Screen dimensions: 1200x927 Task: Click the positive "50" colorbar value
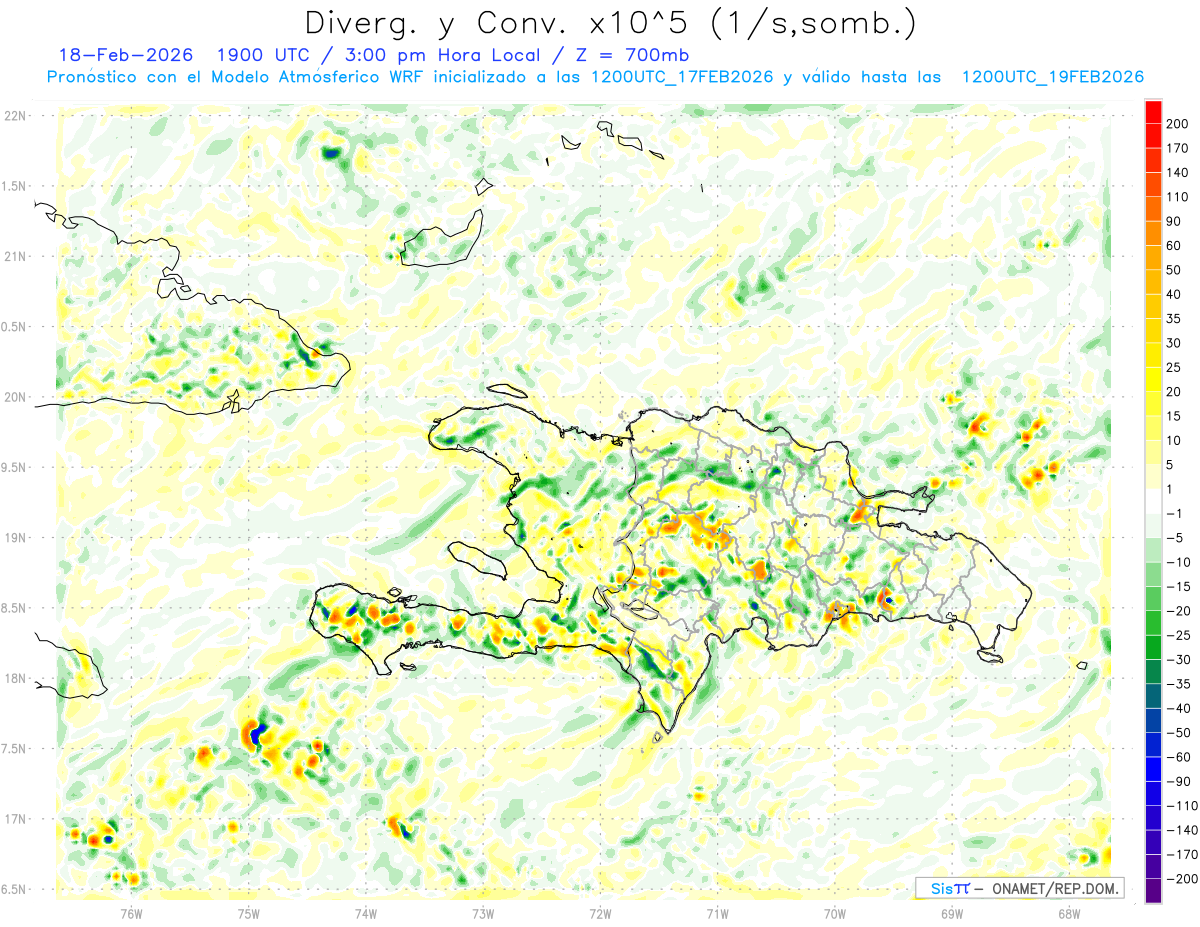tap(1174, 270)
